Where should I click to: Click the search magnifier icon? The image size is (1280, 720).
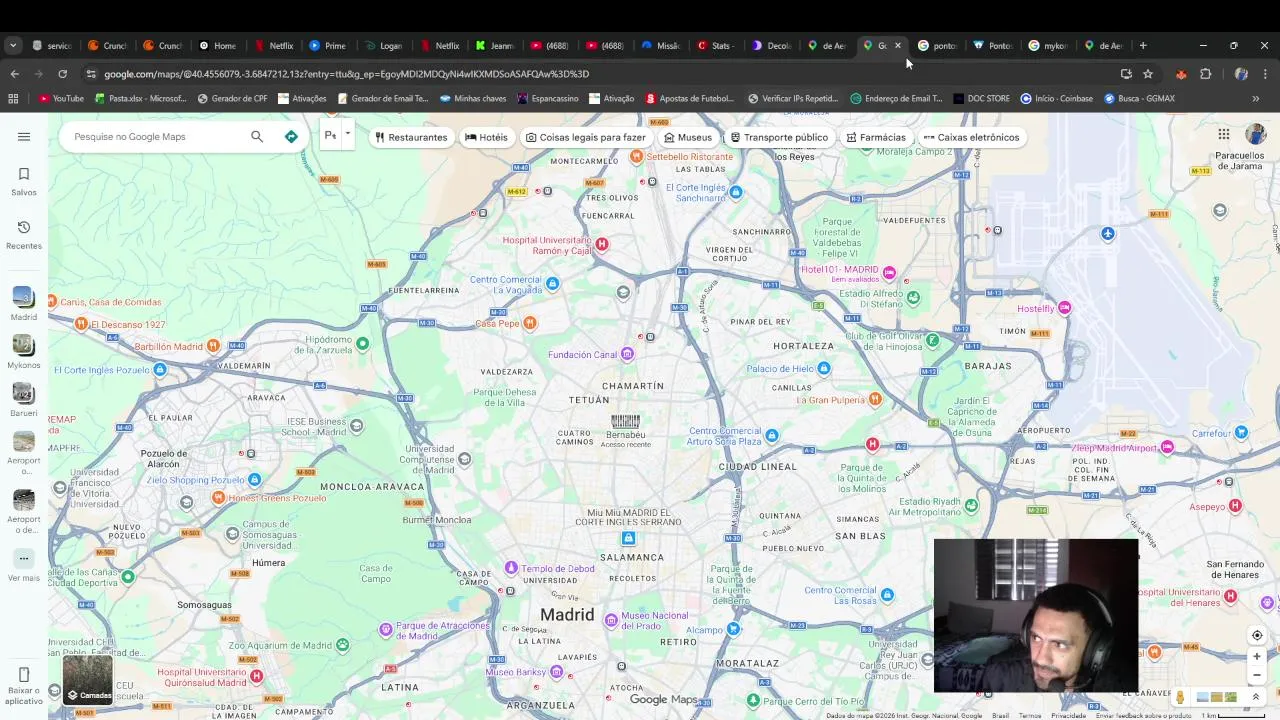click(x=257, y=137)
